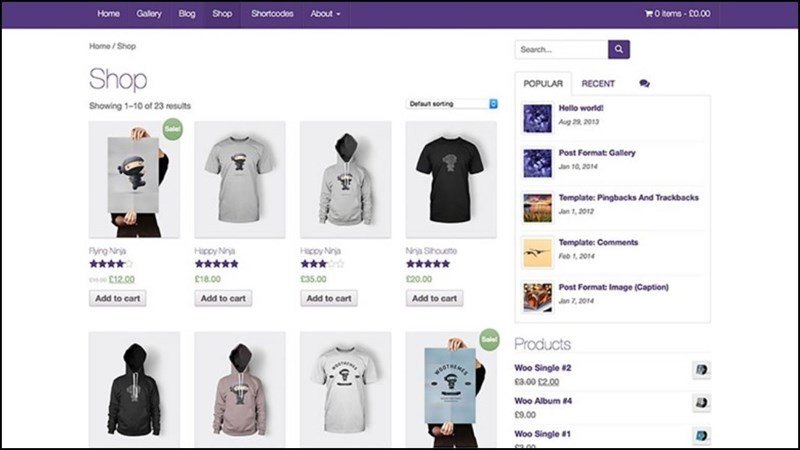
Task: Open the Woo Single #2 product thumbnail
Action: pos(701,370)
